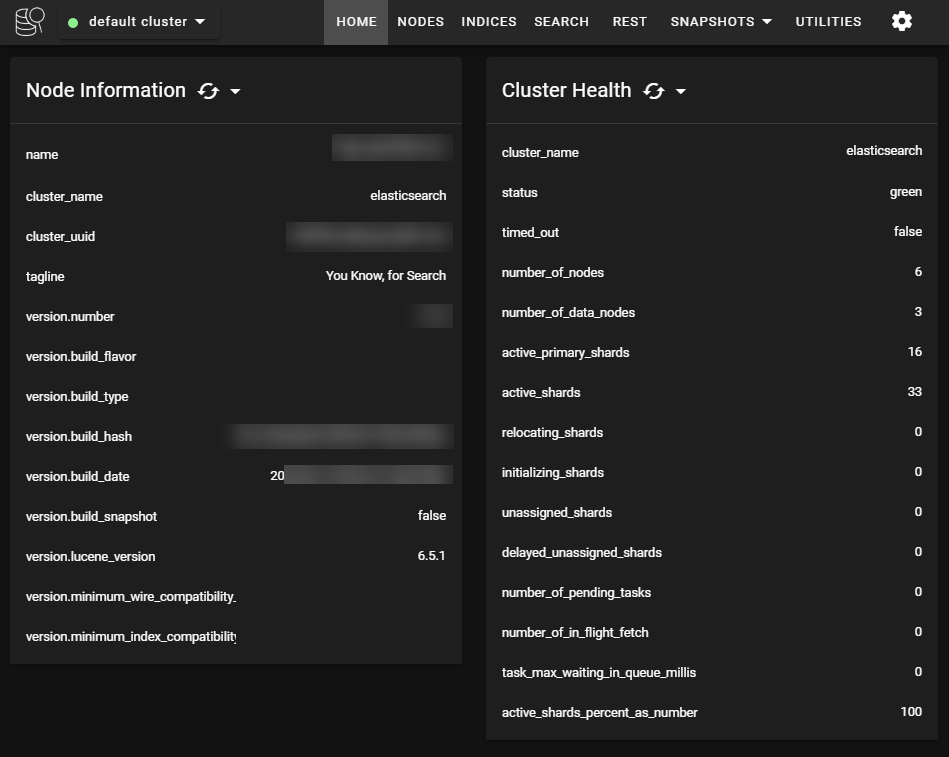Select the REST navigation item
The width and height of the screenshot is (949, 757).
point(629,22)
